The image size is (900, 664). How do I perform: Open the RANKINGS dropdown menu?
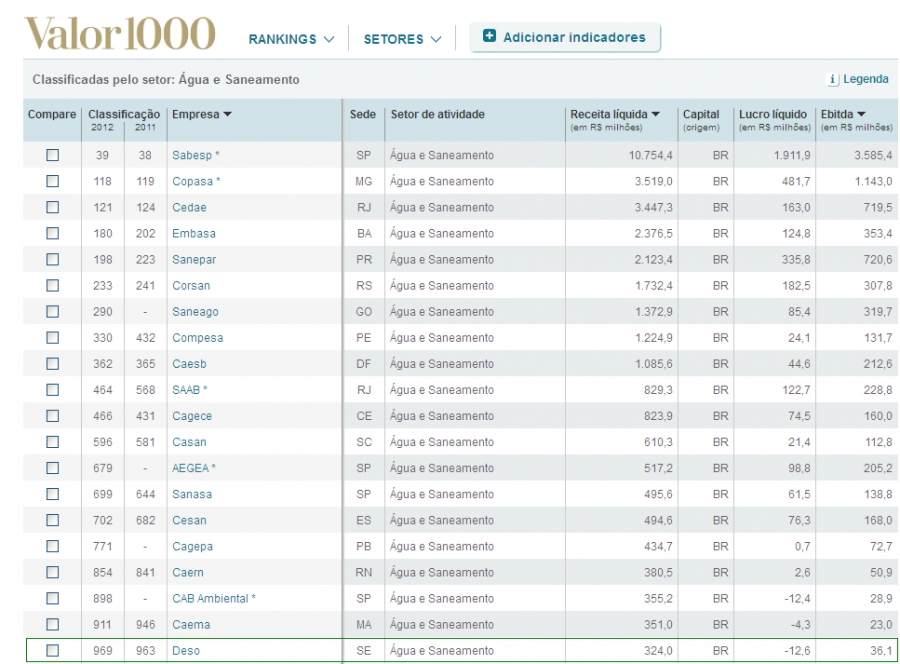pos(291,39)
